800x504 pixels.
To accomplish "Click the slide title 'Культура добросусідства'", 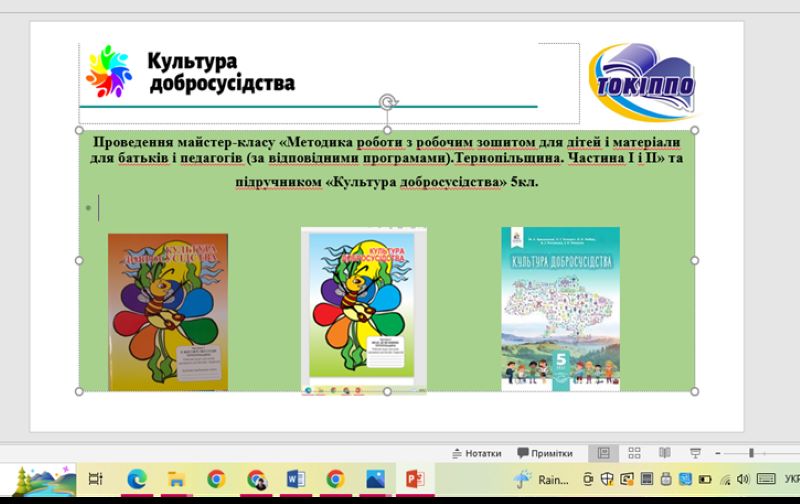I will pyautogui.click(x=221, y=72).
